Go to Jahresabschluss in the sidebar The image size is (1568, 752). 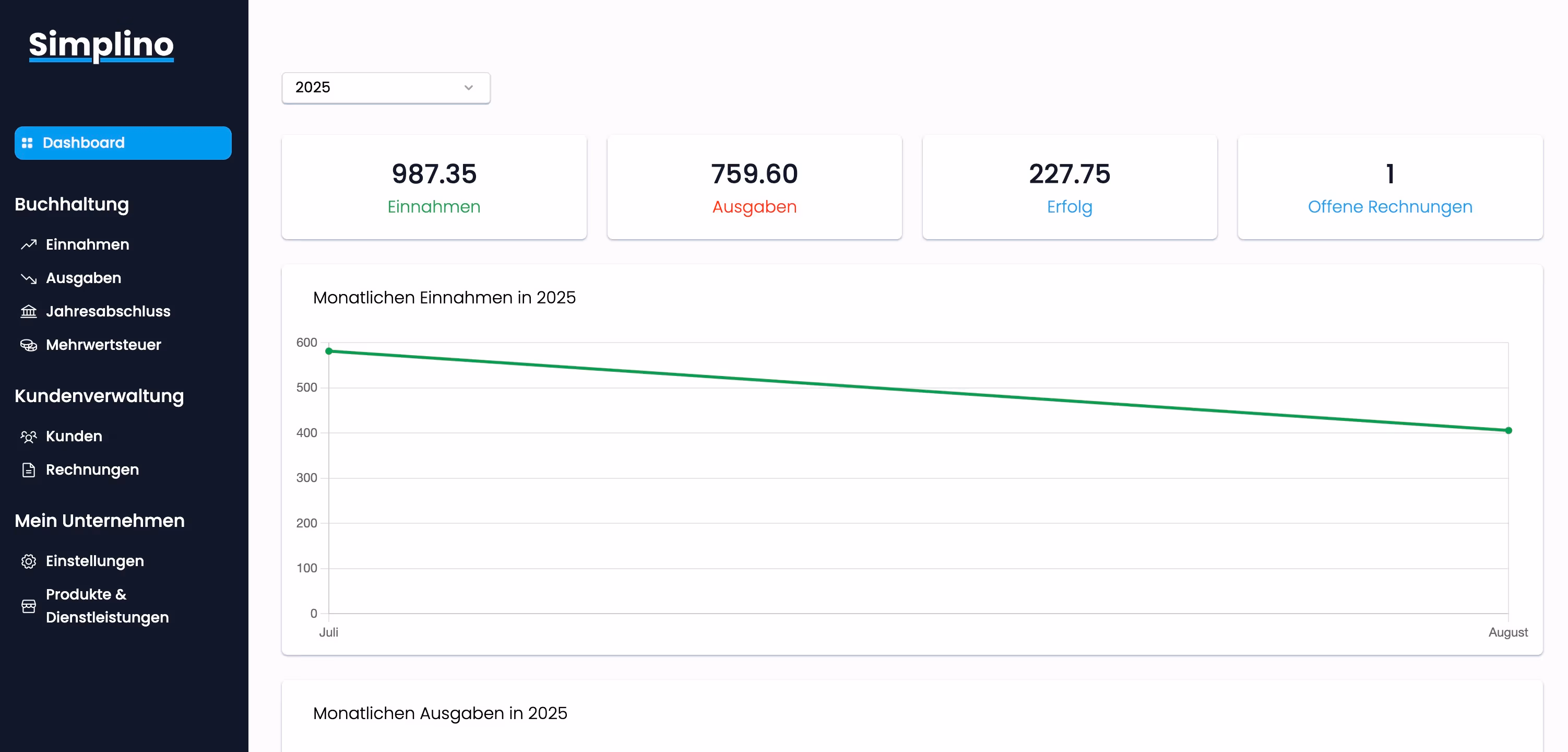[x=108, y=312]
